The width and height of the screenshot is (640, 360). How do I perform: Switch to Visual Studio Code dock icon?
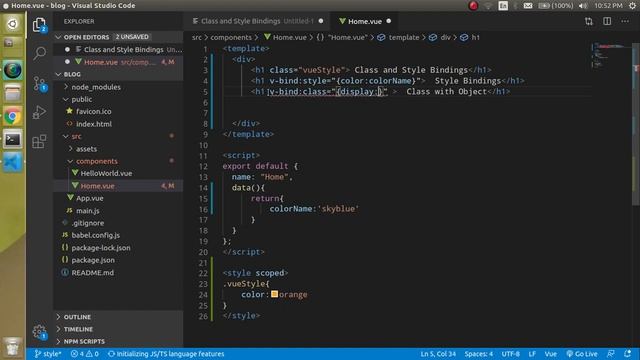tap(12, 162)
